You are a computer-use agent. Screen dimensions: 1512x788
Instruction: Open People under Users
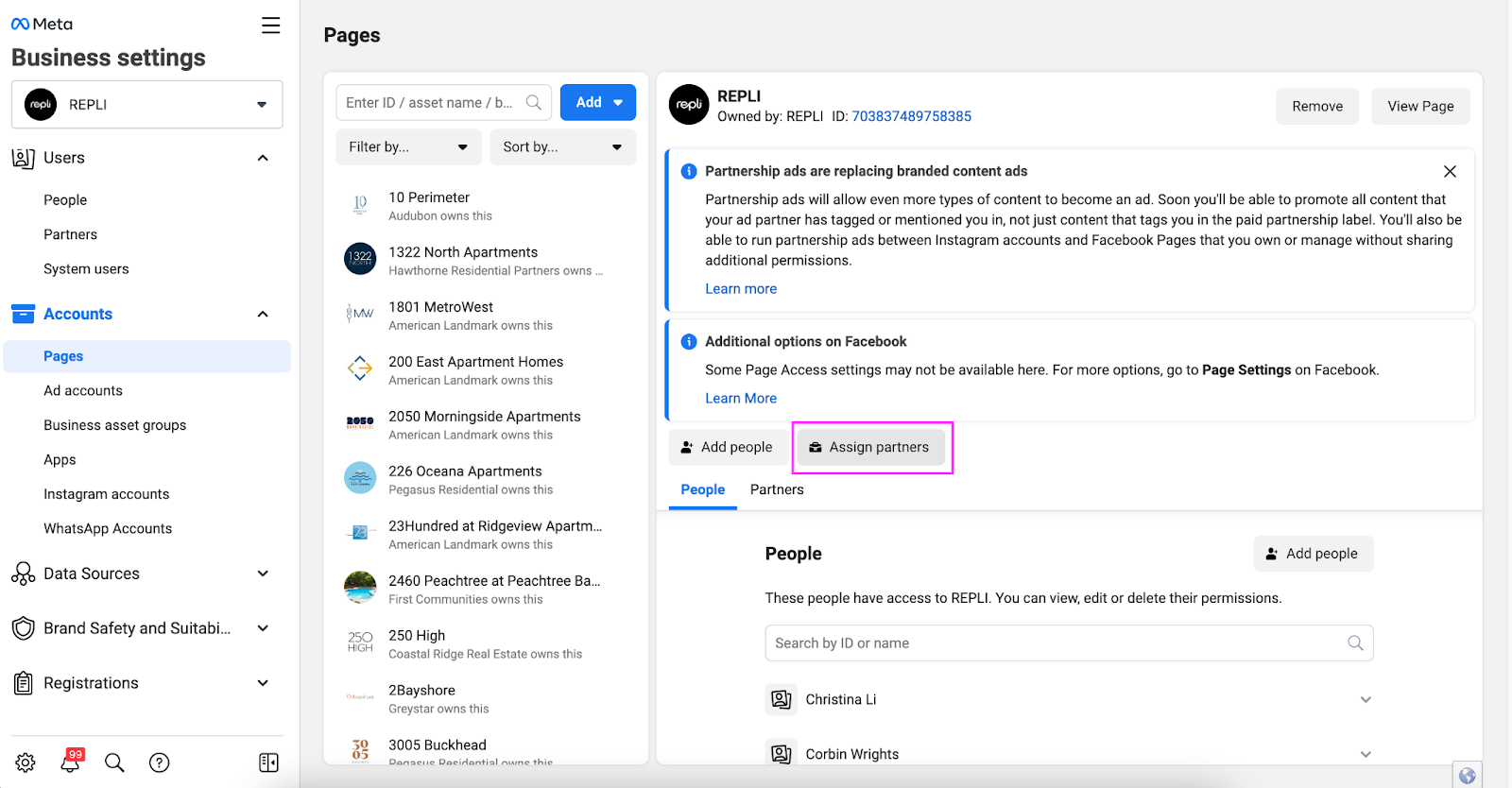(x=65, y=200)
